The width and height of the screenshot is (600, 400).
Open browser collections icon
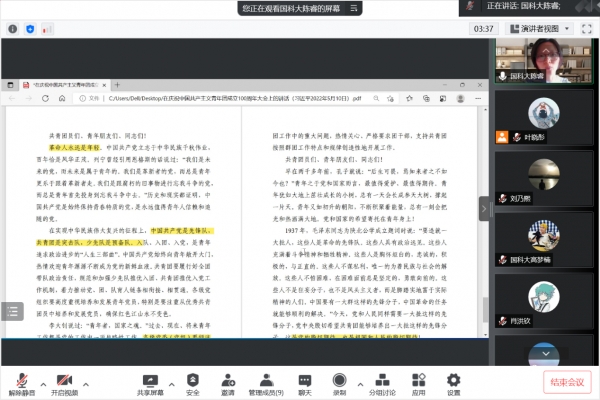point(426,98)
